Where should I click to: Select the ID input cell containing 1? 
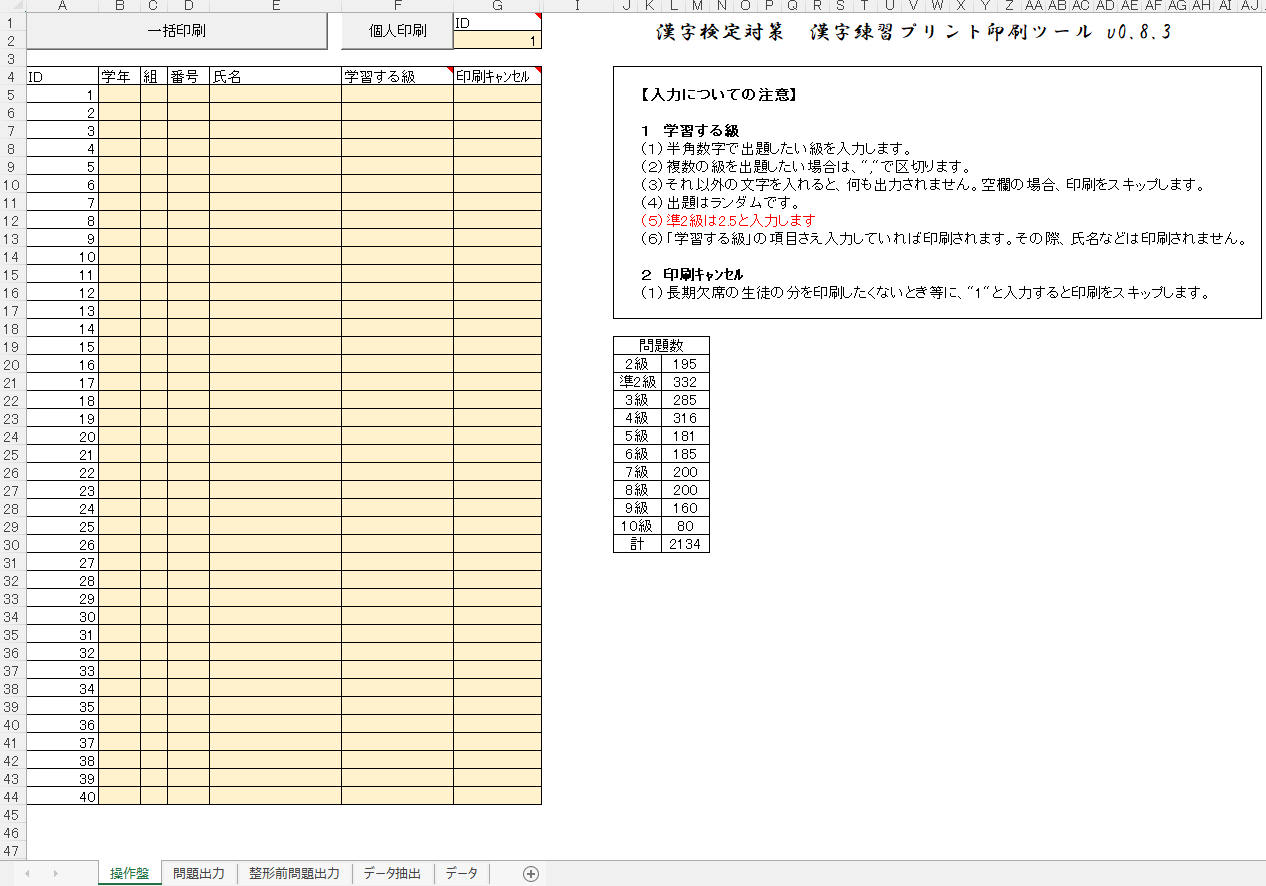pos(497,41)
